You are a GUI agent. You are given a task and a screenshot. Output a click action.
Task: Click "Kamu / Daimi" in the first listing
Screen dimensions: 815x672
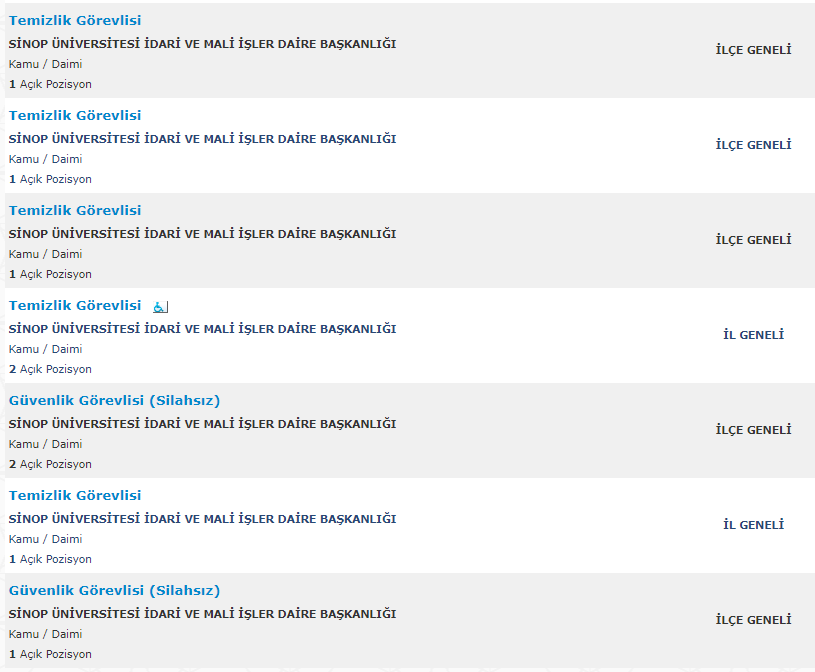point(45,64)
